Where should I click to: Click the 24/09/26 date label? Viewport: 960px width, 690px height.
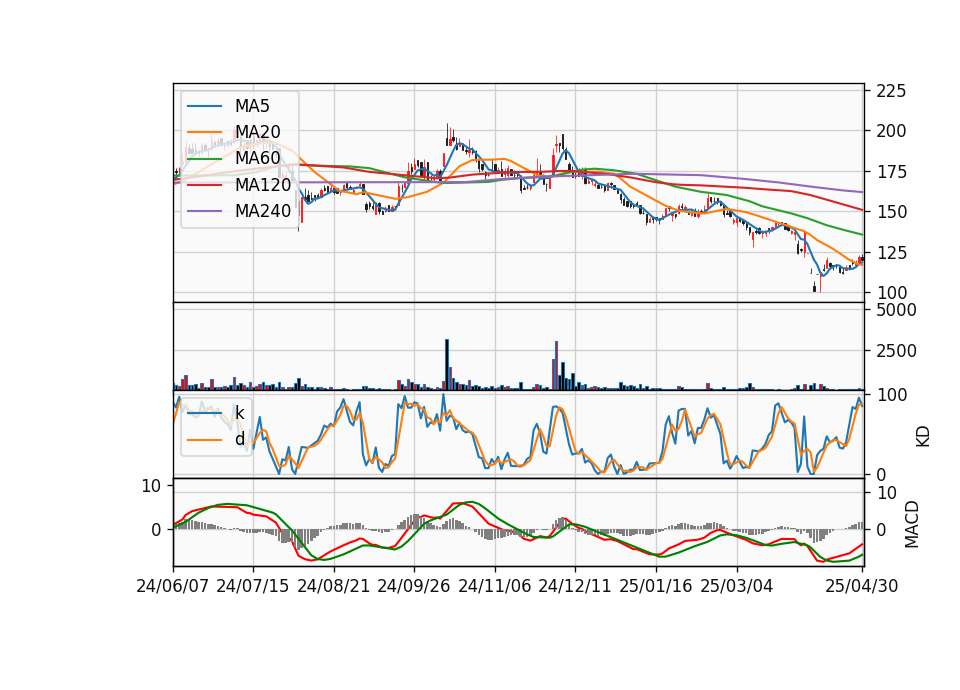(x=414, y=586)
